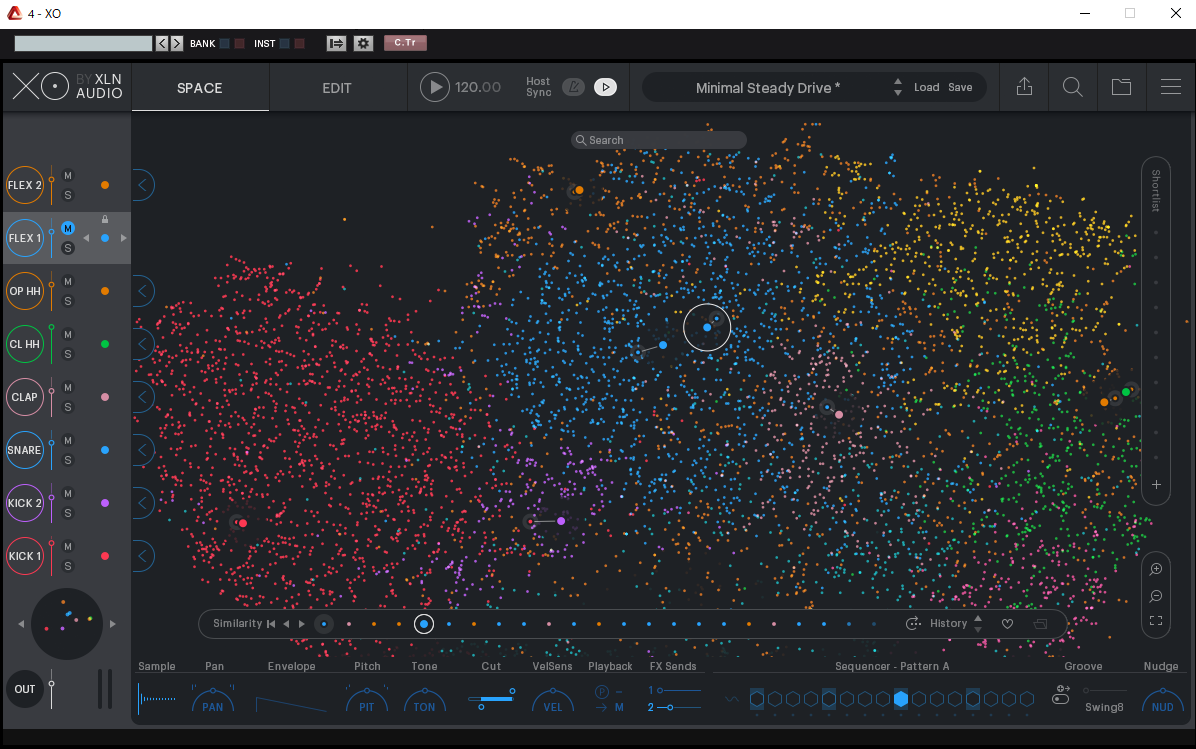The height and width of the screenshot is (749, 1196).
Task: Click the tempo value 120.00
Action: click(477, 87)
